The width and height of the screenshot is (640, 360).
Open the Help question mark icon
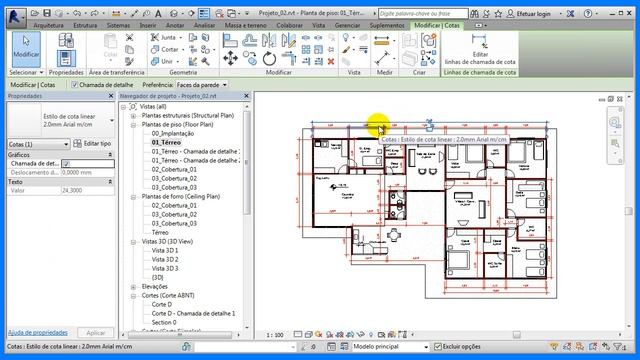pyautogui.click(x=587, y=13)
